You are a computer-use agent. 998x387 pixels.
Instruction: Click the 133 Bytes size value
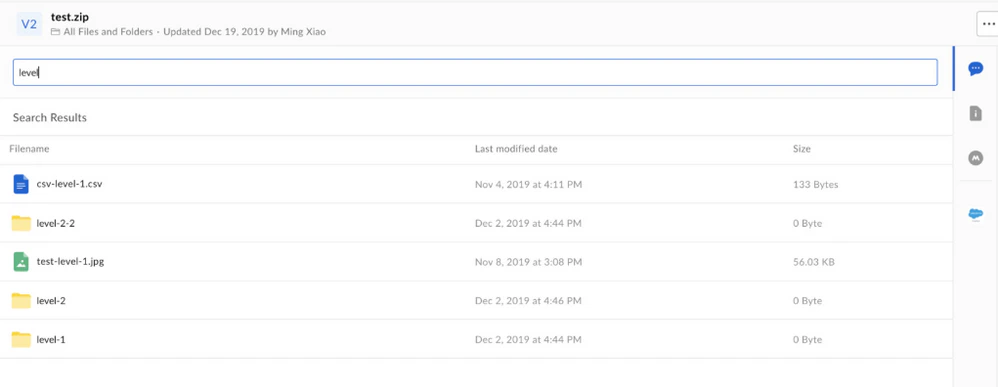coord(815,185)
